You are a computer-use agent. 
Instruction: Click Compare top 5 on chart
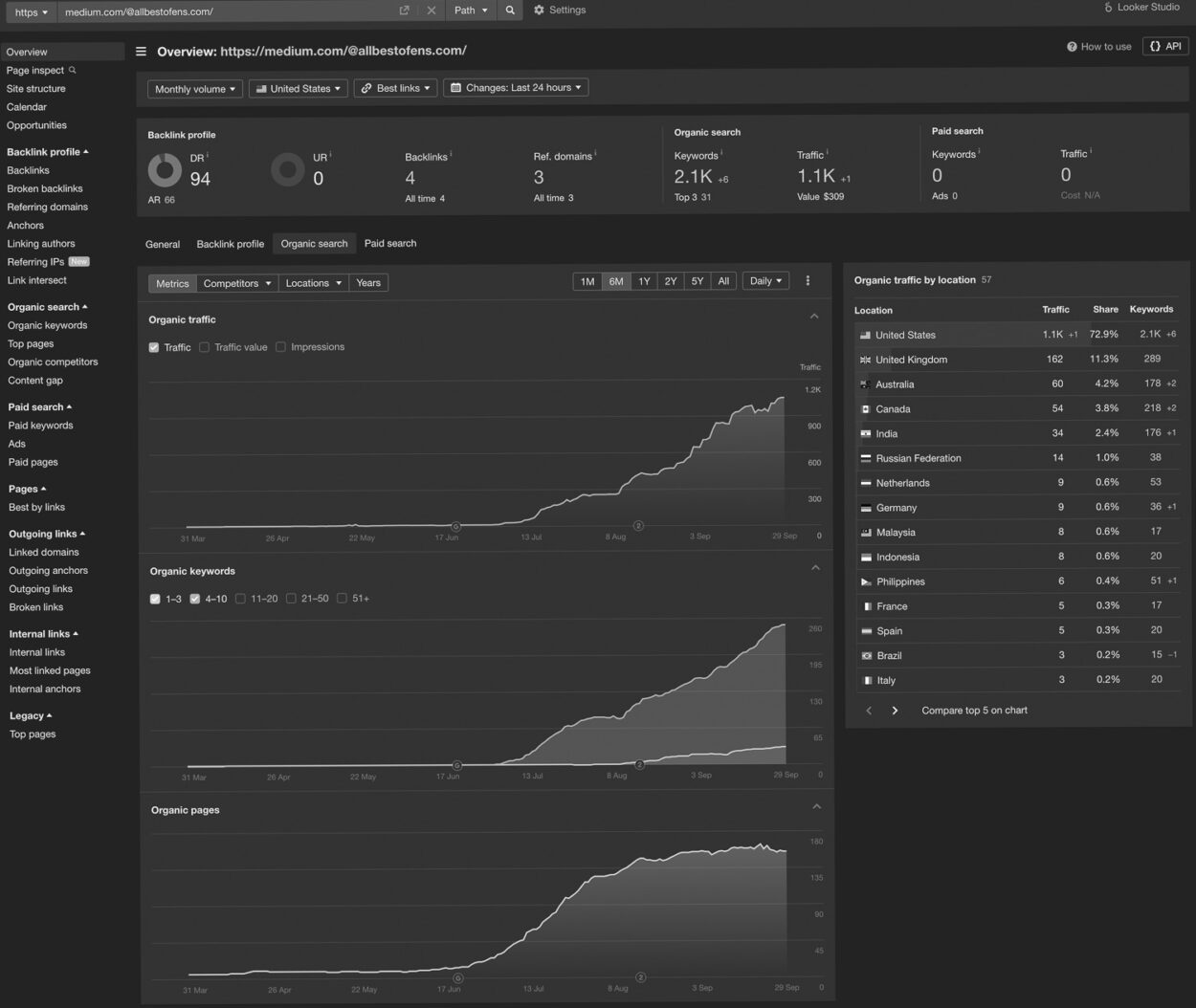(974, 711)
